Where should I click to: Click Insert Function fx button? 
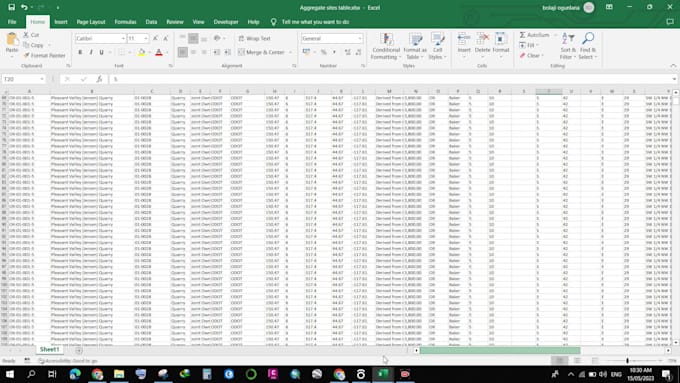[99, 79]
